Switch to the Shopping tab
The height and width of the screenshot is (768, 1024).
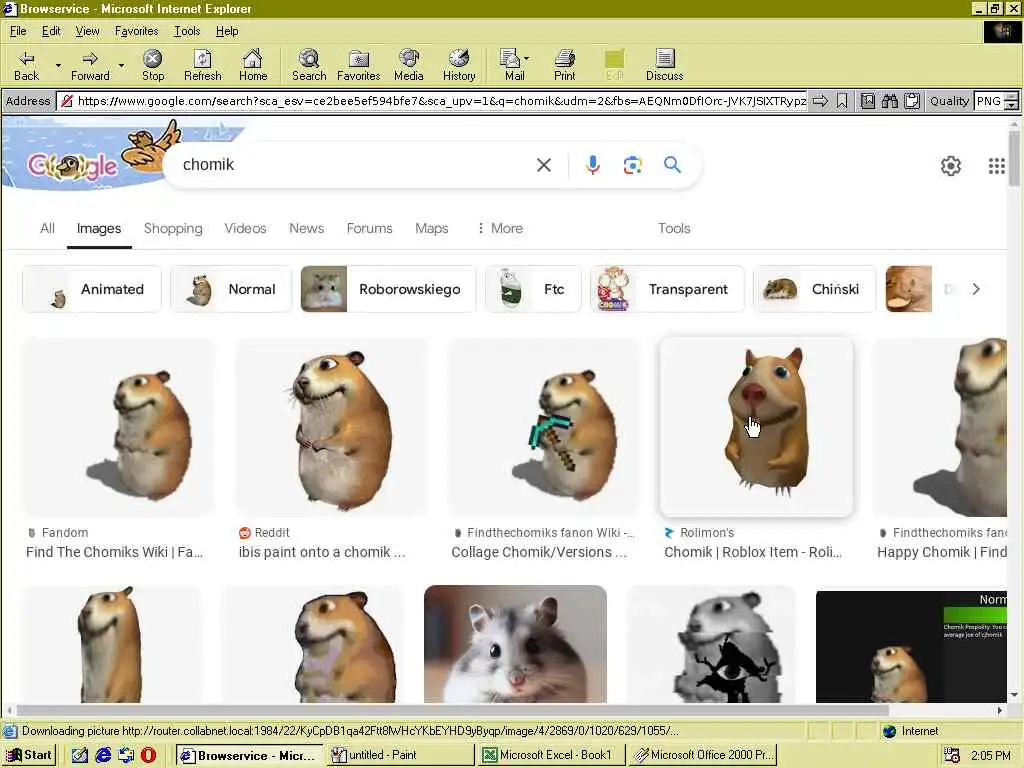[173, 228]
